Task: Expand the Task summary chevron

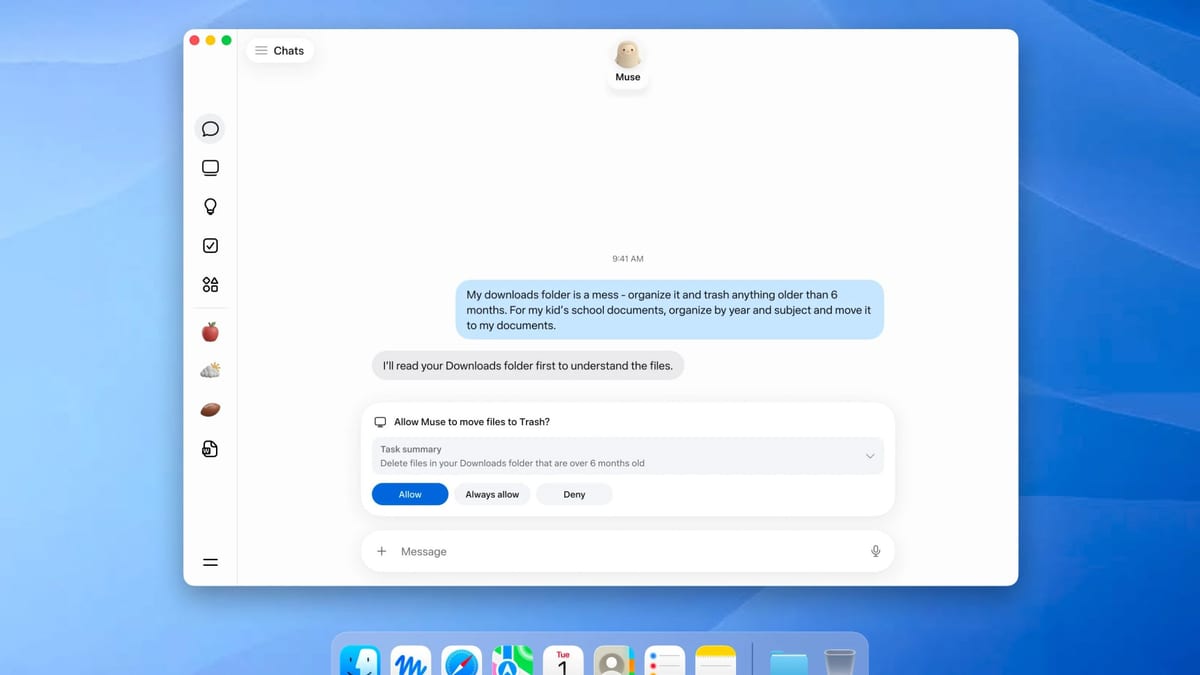Action: [x=870, y=456]
